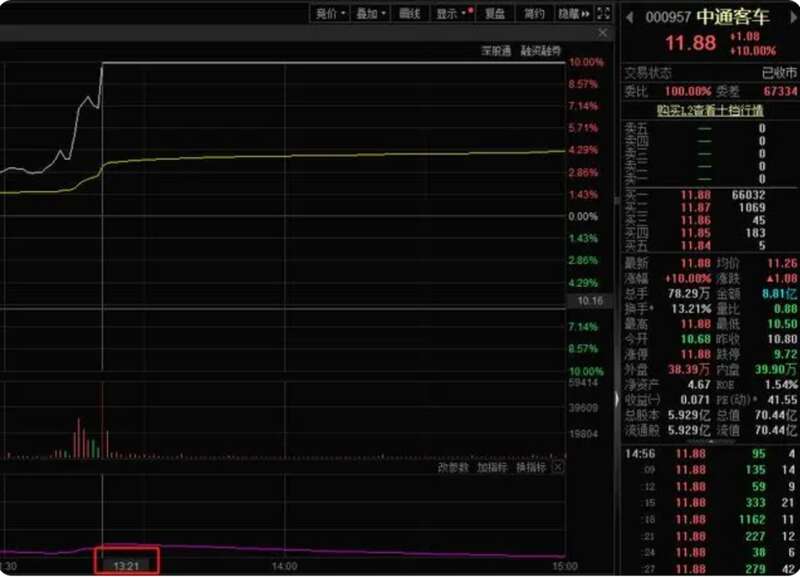This screenshot has width=800, height=577.
Task: Close the panel with the X icon
Action: pyautogui.click(x=603, y=33)
